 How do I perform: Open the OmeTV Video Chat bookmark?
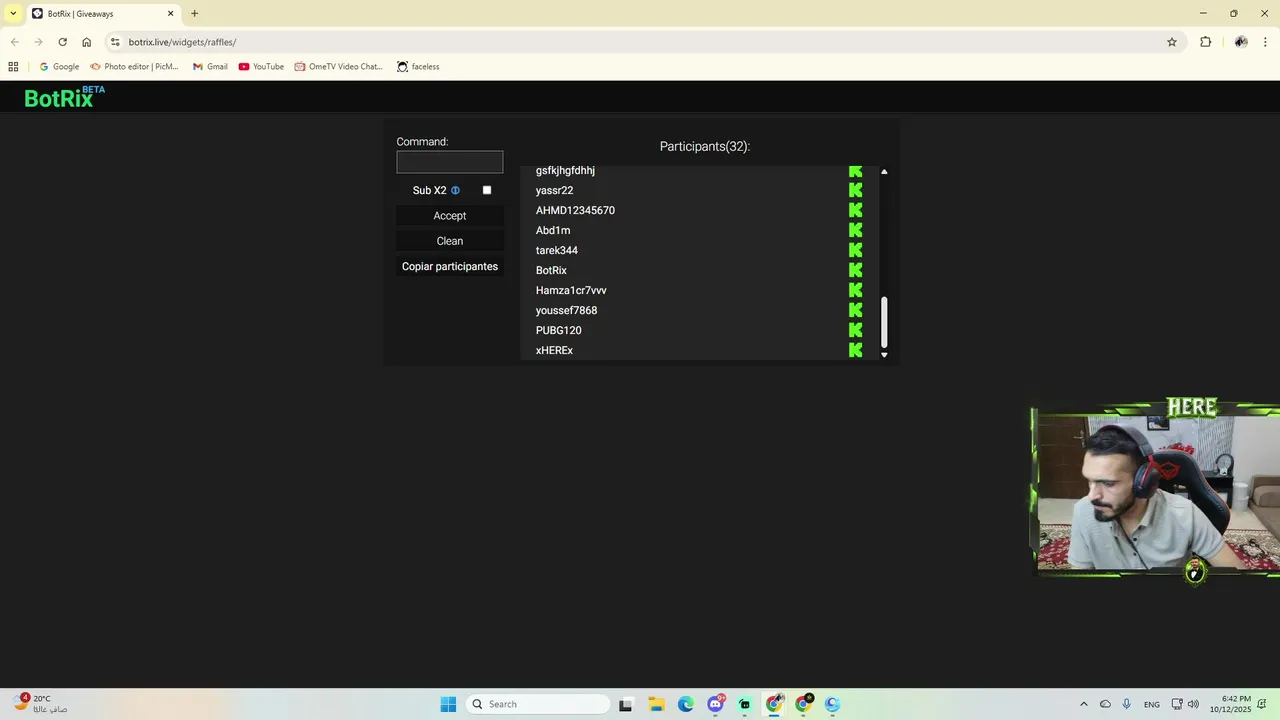(338, 67)
